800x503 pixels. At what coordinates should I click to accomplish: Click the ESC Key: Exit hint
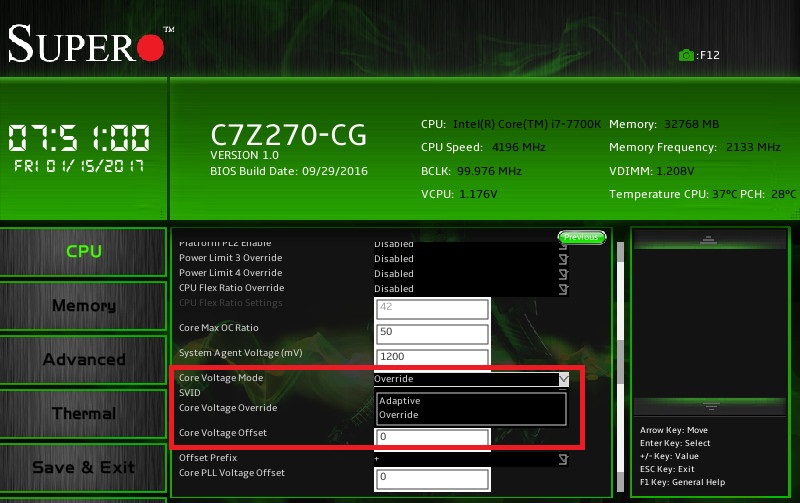(x=667, y=469)
